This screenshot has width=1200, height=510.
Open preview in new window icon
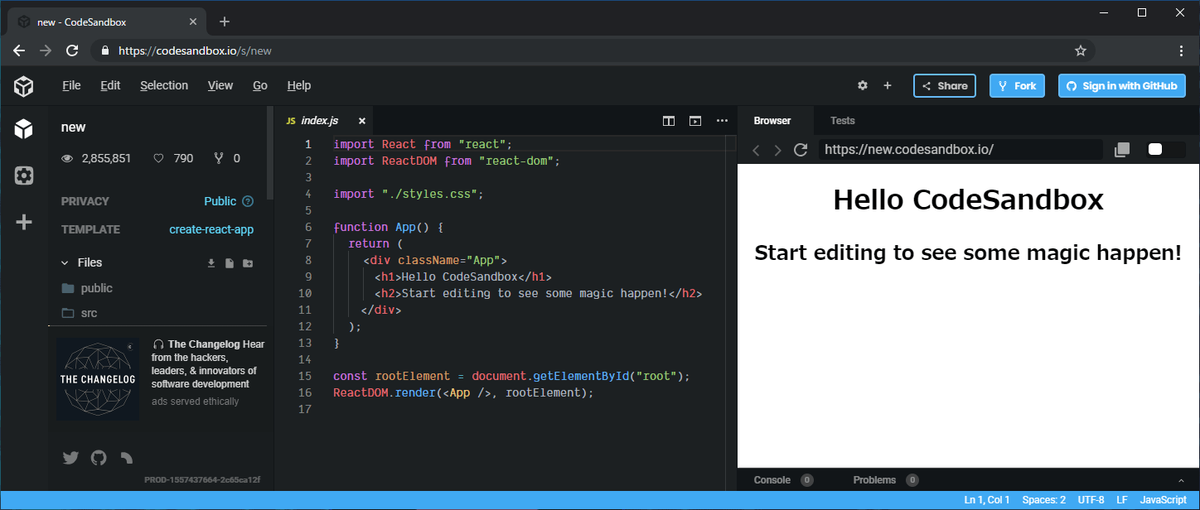pos(1122,150)
